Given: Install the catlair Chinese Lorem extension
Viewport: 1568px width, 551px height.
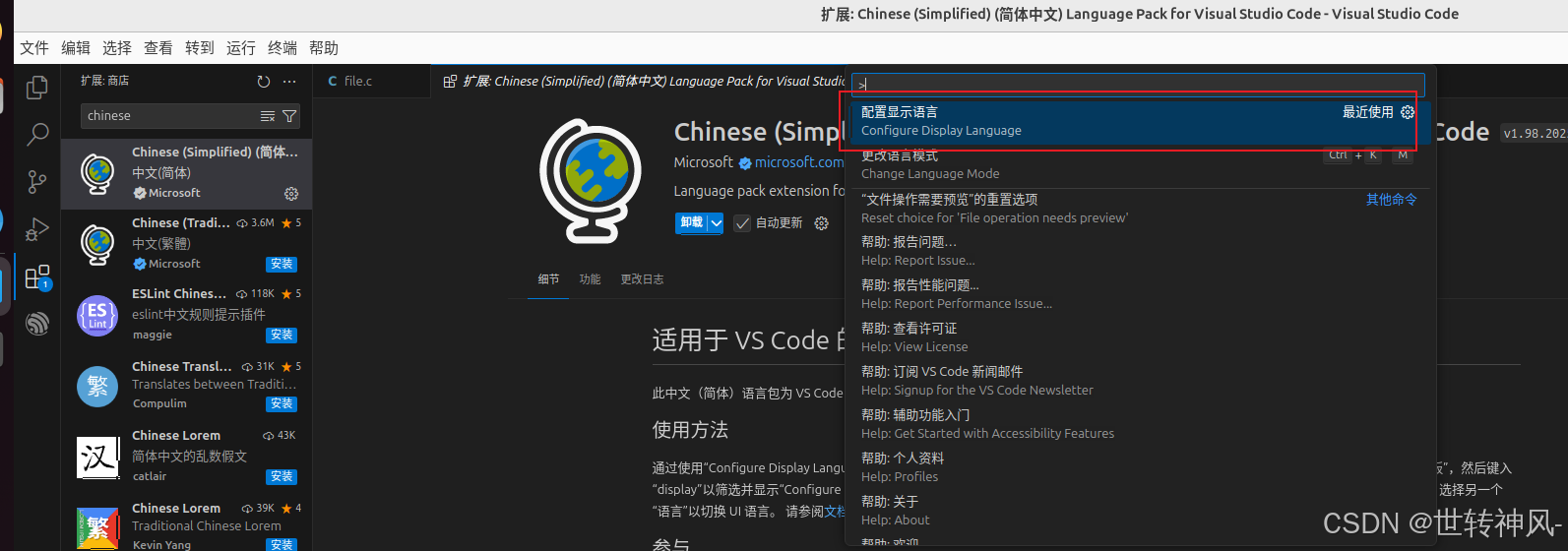Looking at the screenshot, I should 282,477.
